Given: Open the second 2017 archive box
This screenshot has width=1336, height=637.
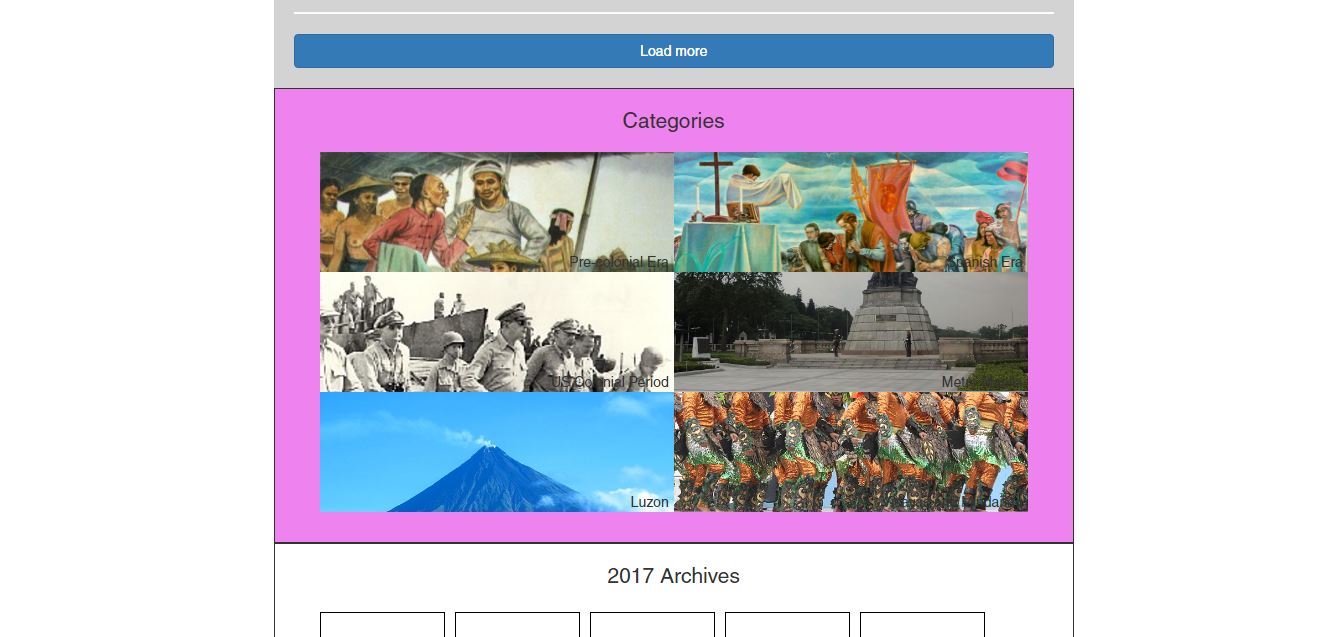Looking at the screenshot, I should pyautogui.click(x=517, y=625).
